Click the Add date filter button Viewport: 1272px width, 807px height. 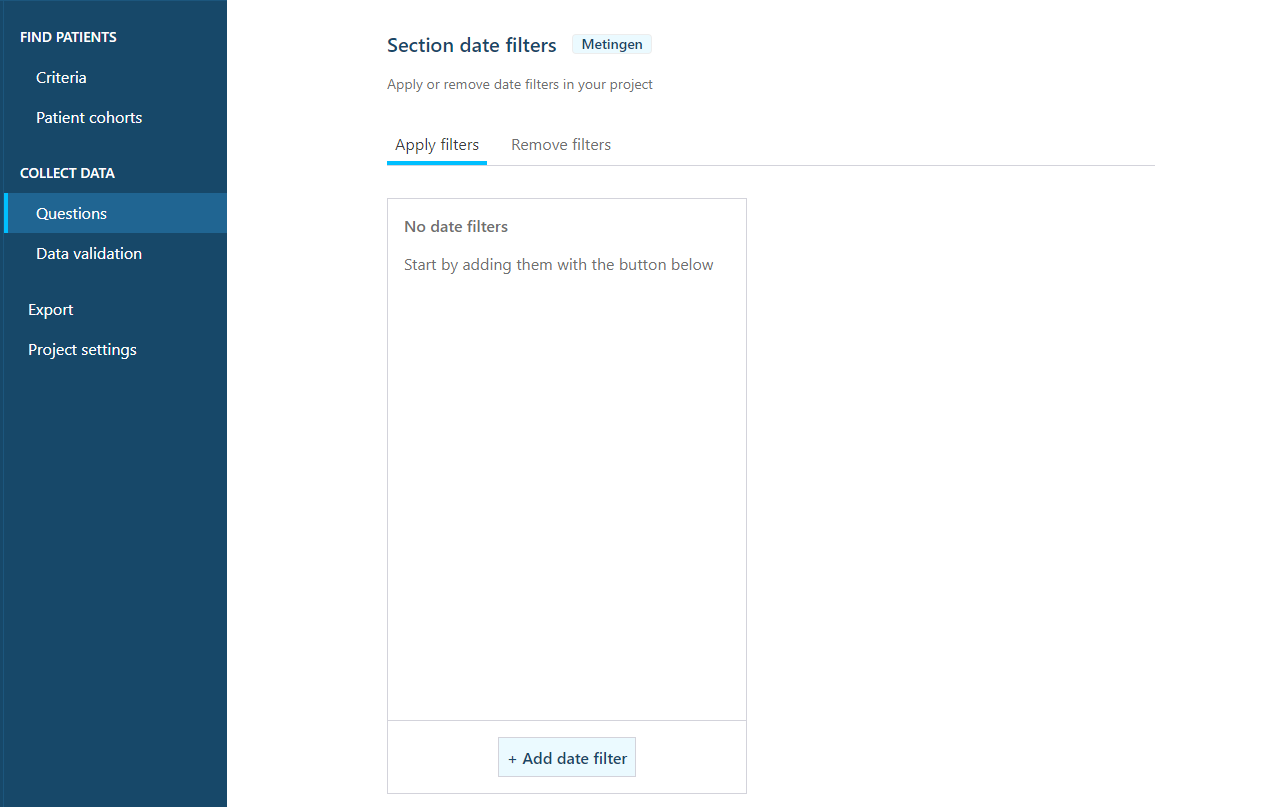[x=567, y=758]
